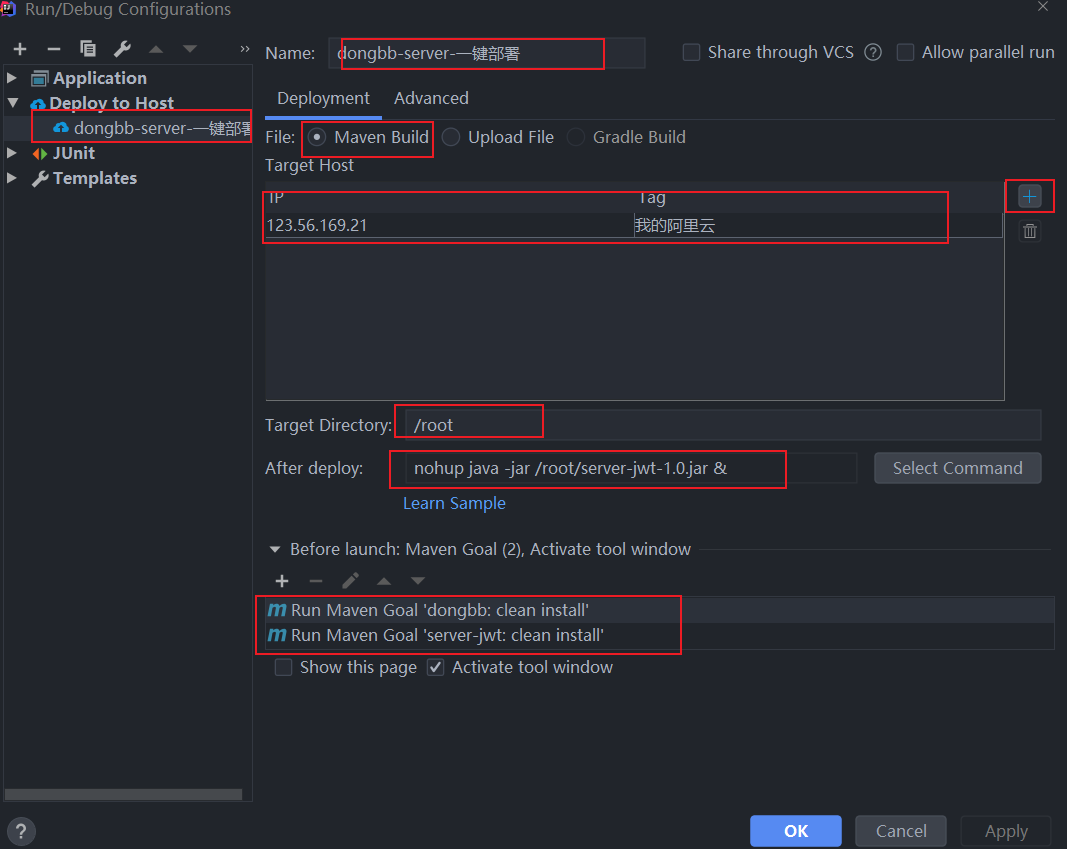
Task: Click the Select Command button
Action: coord(957,468)
